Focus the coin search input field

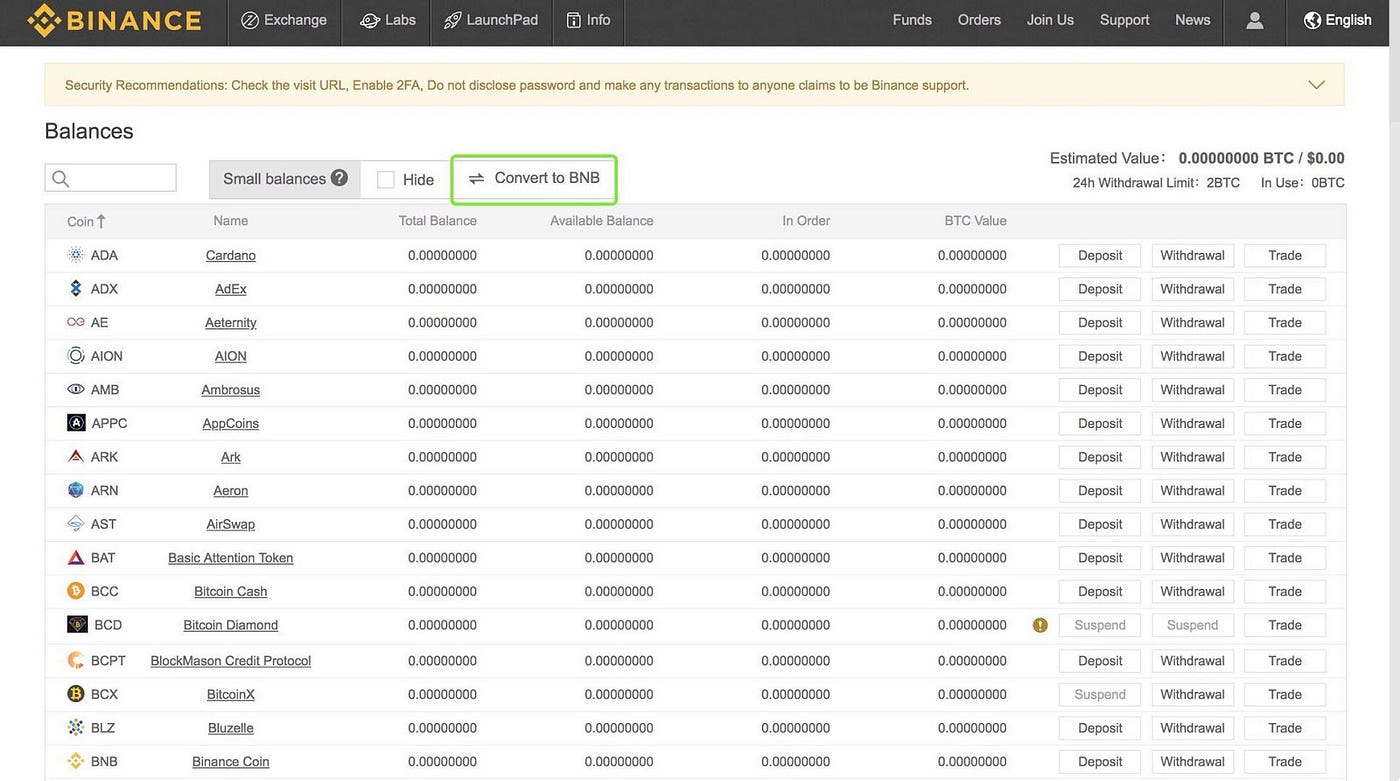click(x=110, y=178)
